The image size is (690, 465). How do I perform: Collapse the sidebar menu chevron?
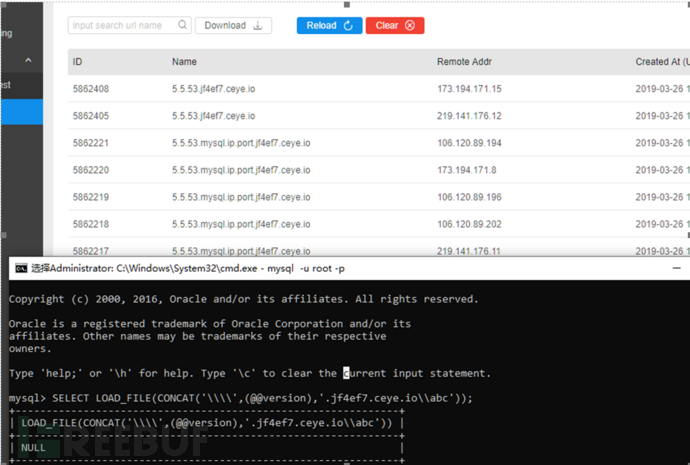point(28,60)
